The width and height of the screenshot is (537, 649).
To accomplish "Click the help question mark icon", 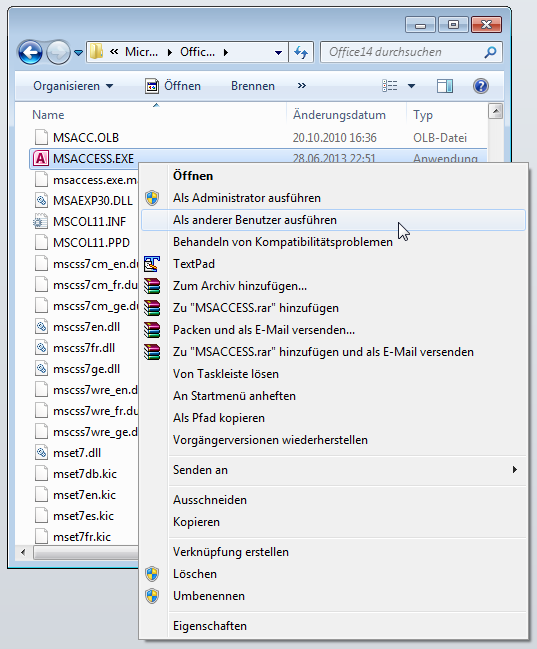I will pyautogui.click(x=481, y=86).
